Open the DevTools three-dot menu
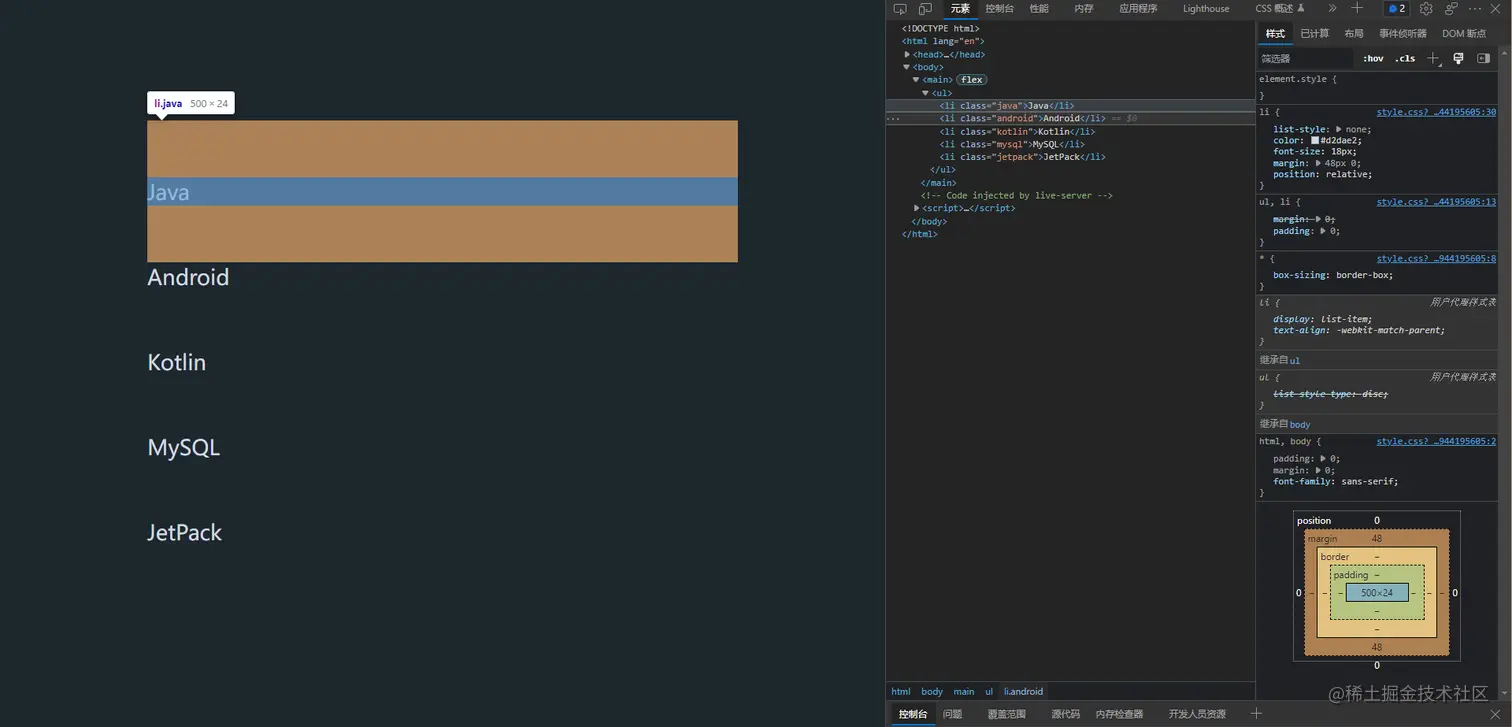The height and width of the screenshot is (727, 1512). (1475, 8)
